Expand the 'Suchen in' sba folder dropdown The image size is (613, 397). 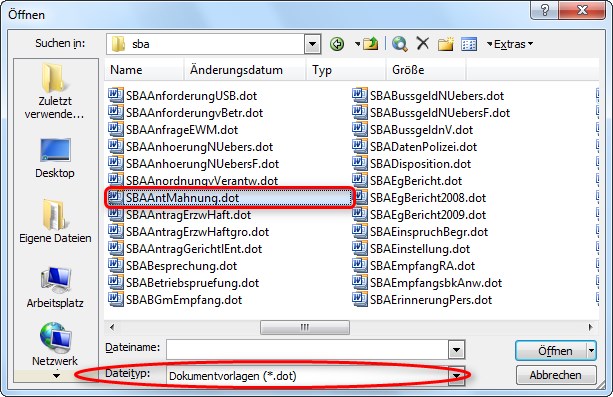[x=312, y=44]
